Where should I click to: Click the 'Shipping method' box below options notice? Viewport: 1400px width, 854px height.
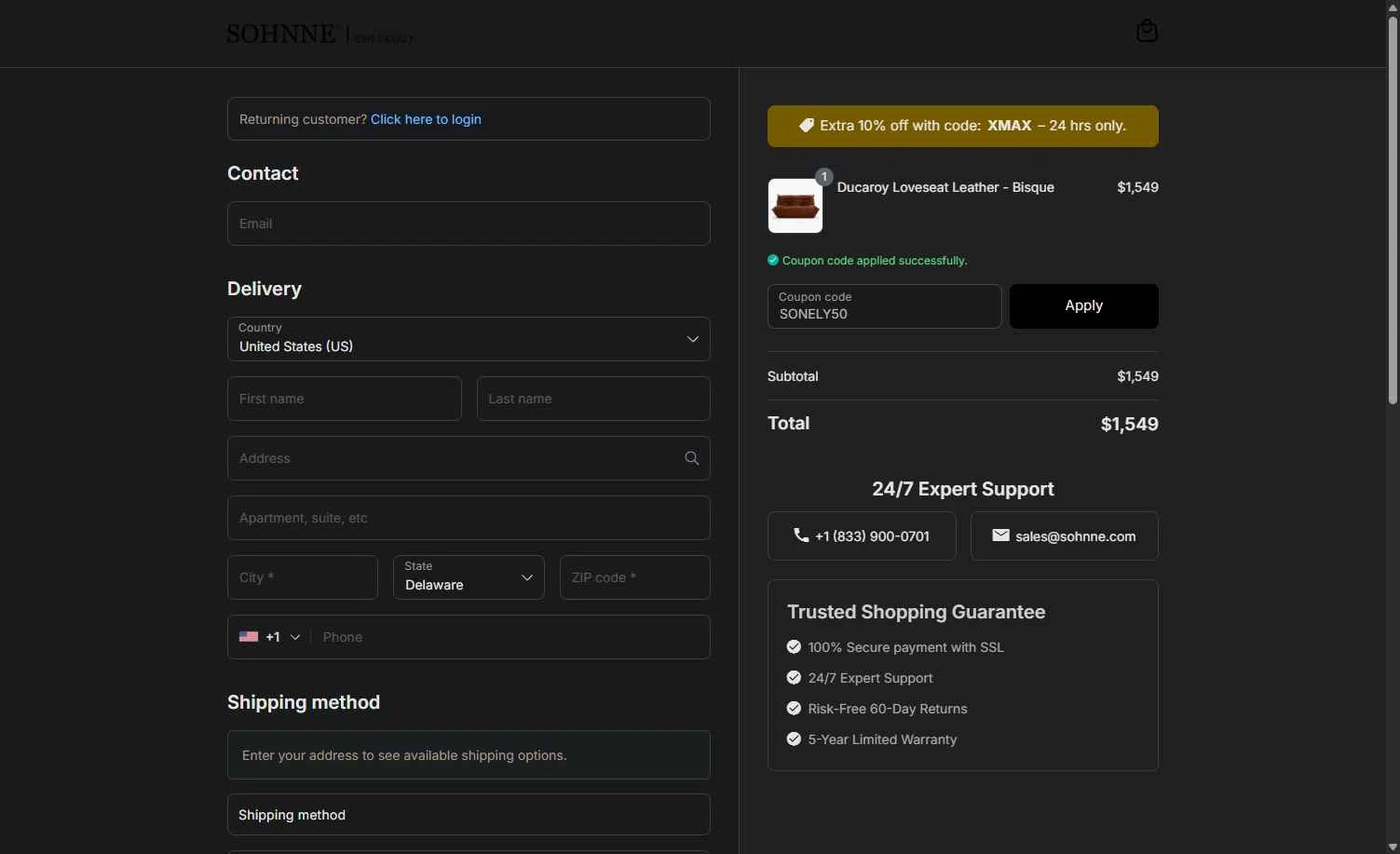coord(469,815)
